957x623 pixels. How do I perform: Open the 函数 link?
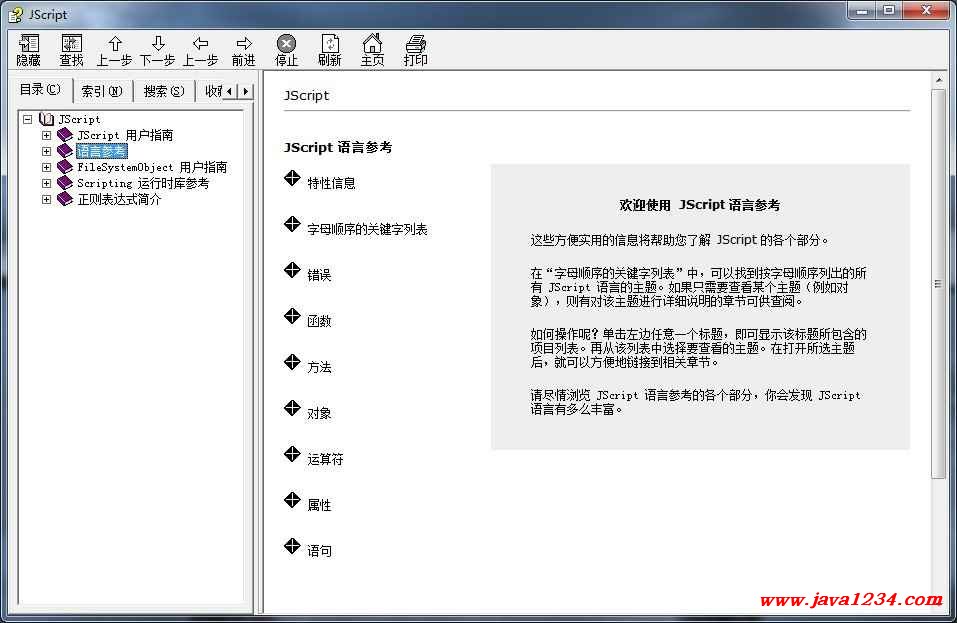pyautogui.click(x=319, y=321)
